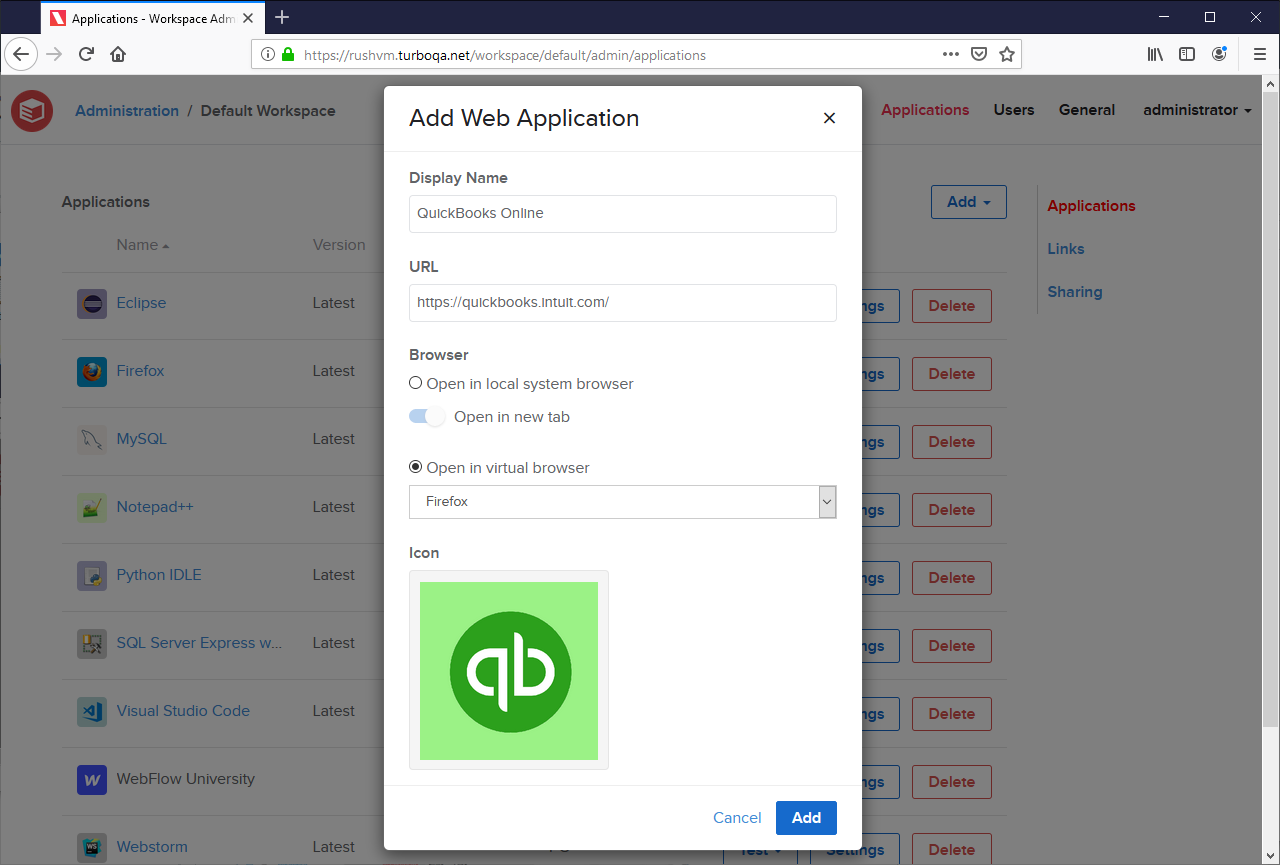Click the Python IDLE application icon
This screenshot has height=865, width=1280.
point(91,575)
